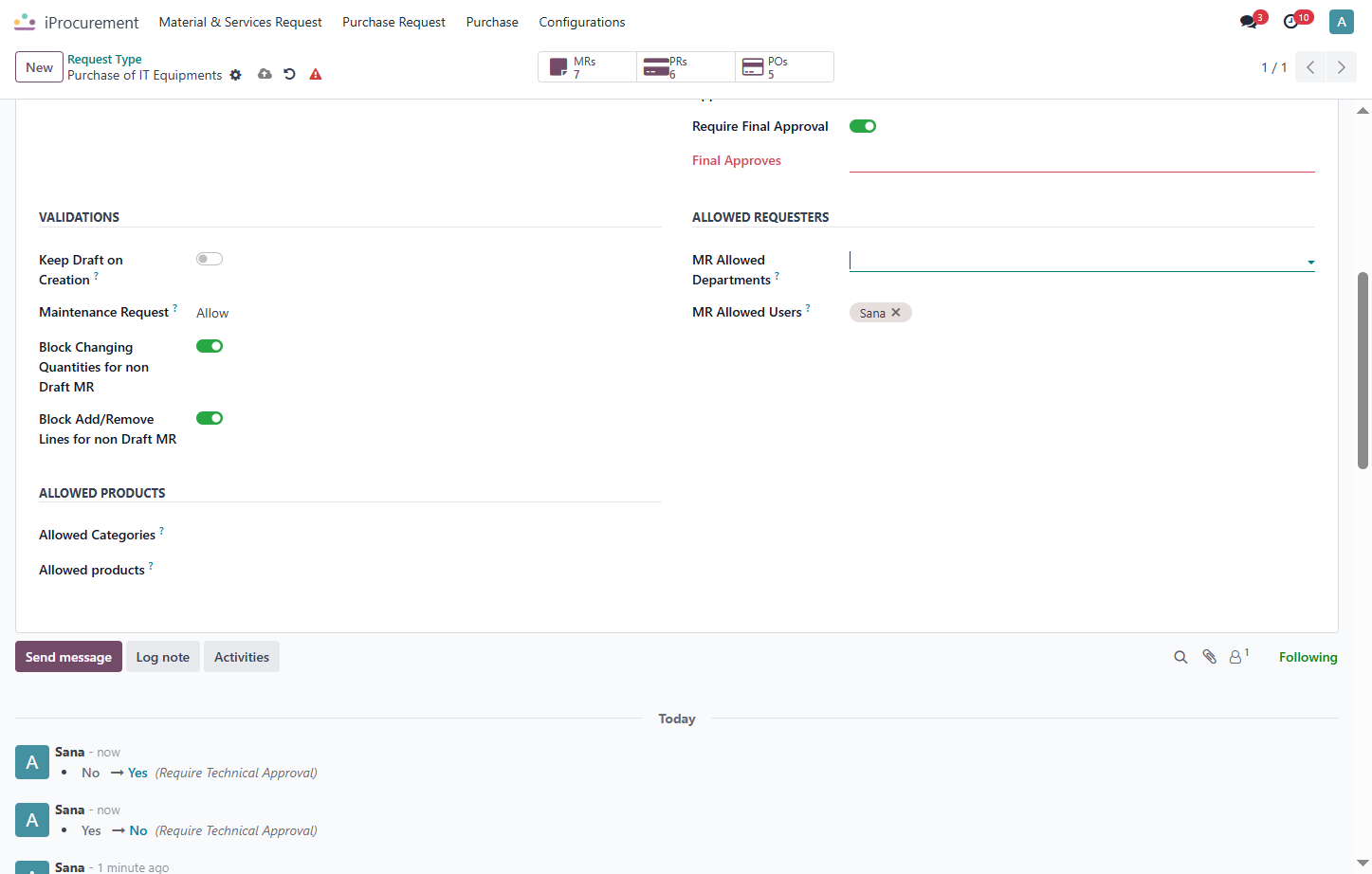Click the Following button
This screenshot has width=1372, height=874.
(x=1308, y=657)
